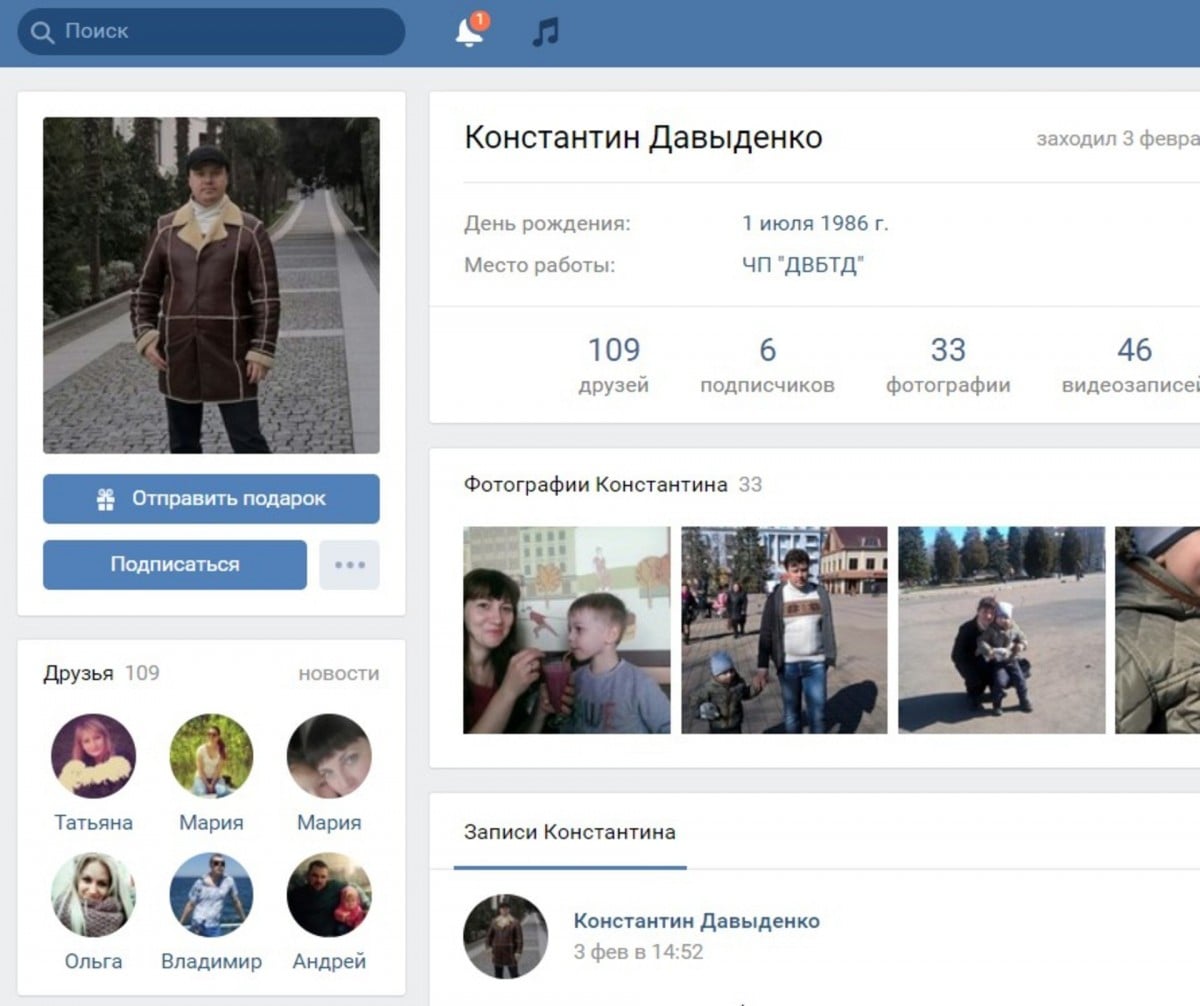Click the magnifier icon in search

click(x=42, y=32)
